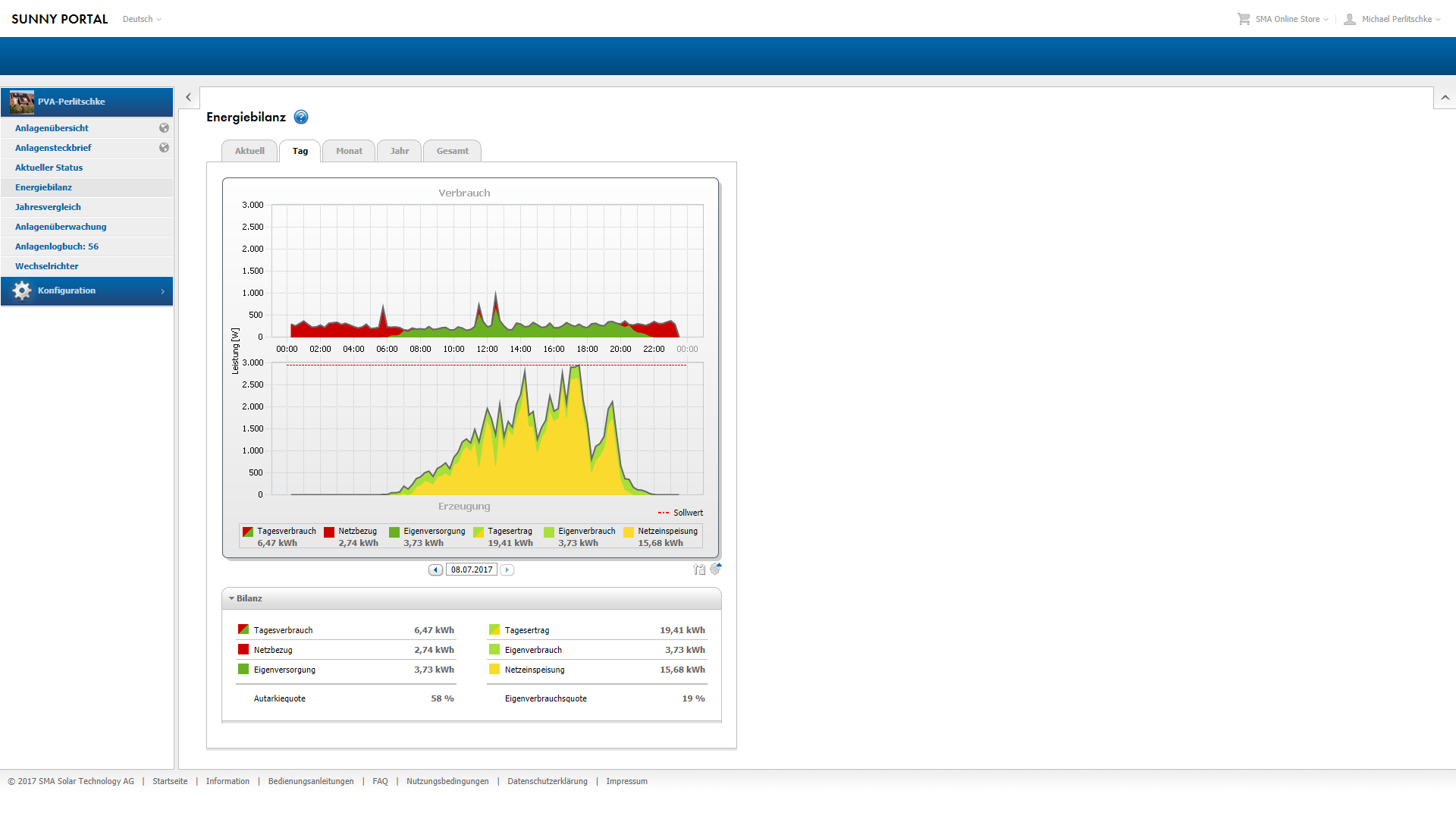Collapse the Bilanz section triangle
This screenshot has height=819, width=1456.
[231, 598]
